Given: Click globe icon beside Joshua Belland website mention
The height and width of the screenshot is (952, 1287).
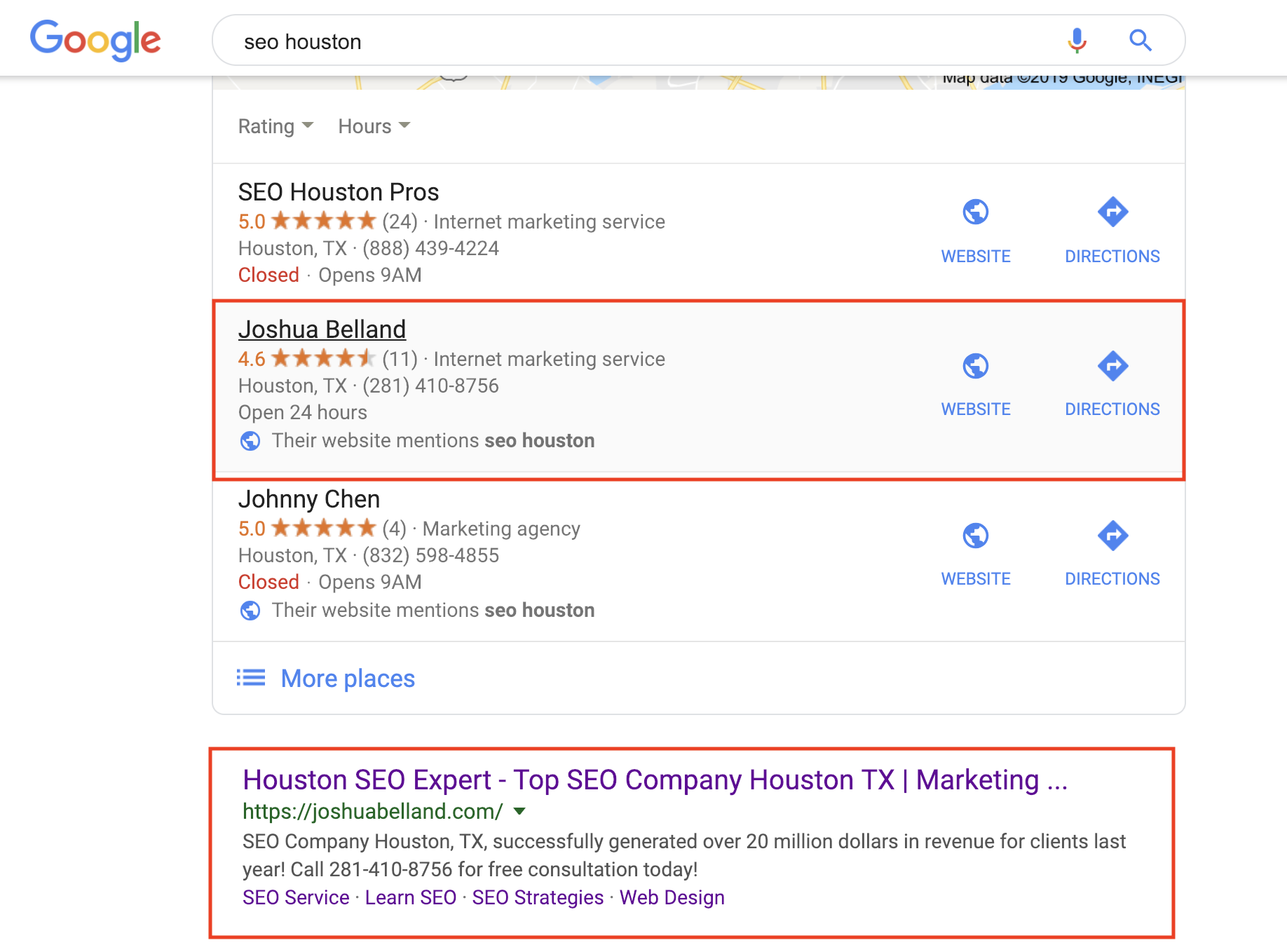Looking at the screenshot, I should (x=250, y=441).
